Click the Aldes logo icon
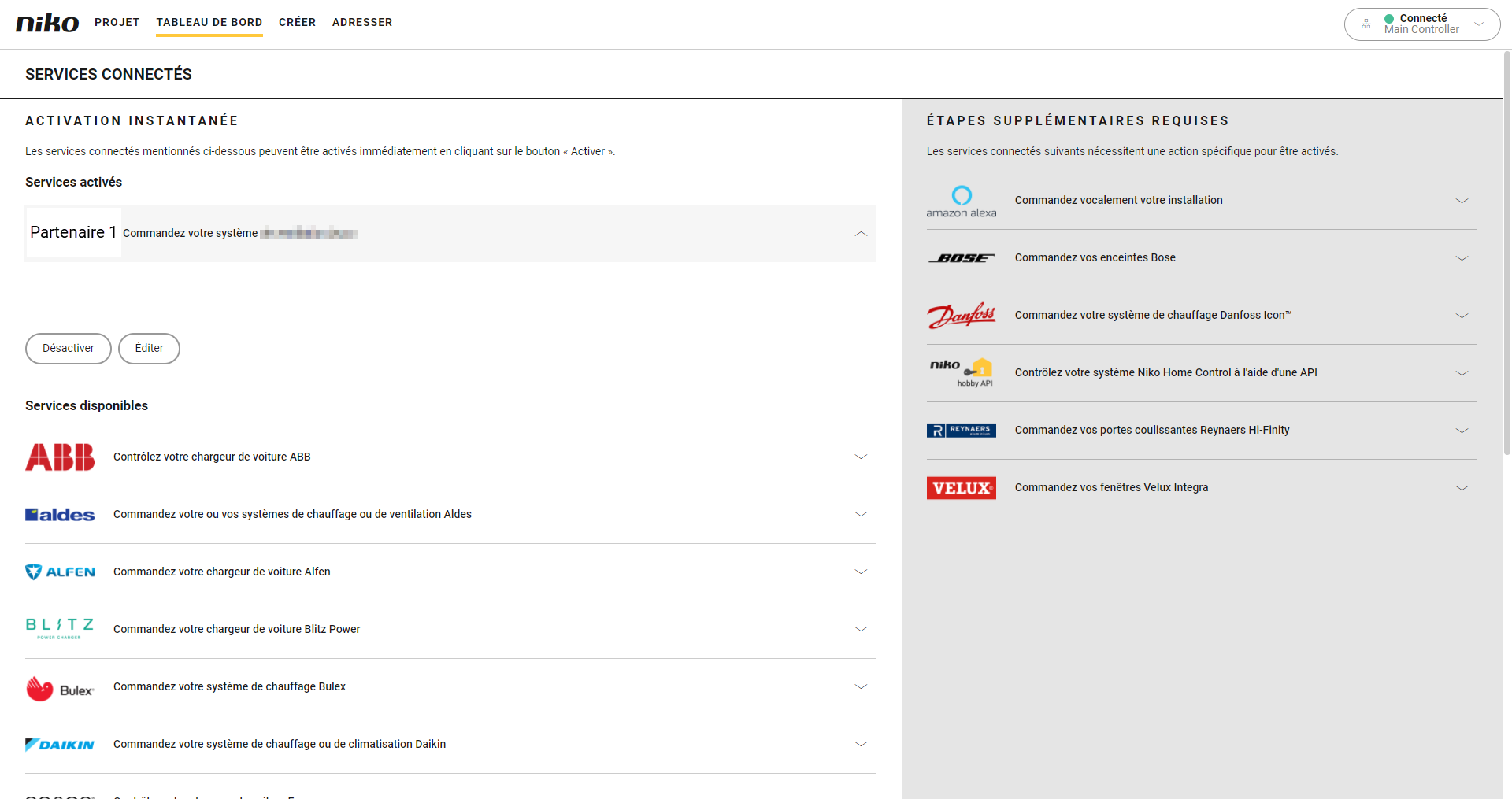The height and width of the screenshot is (799, 1512). 60,515
